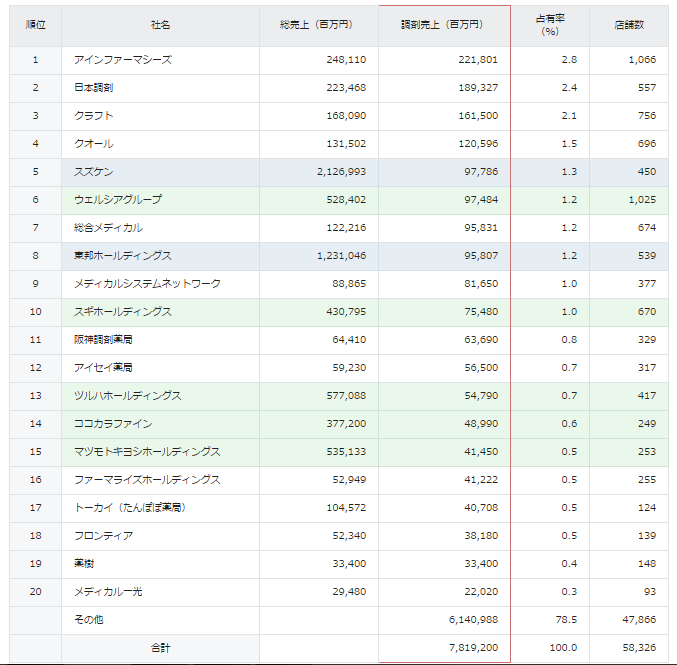Click dispensing sales value 120,596

click(x=478, y=144)
